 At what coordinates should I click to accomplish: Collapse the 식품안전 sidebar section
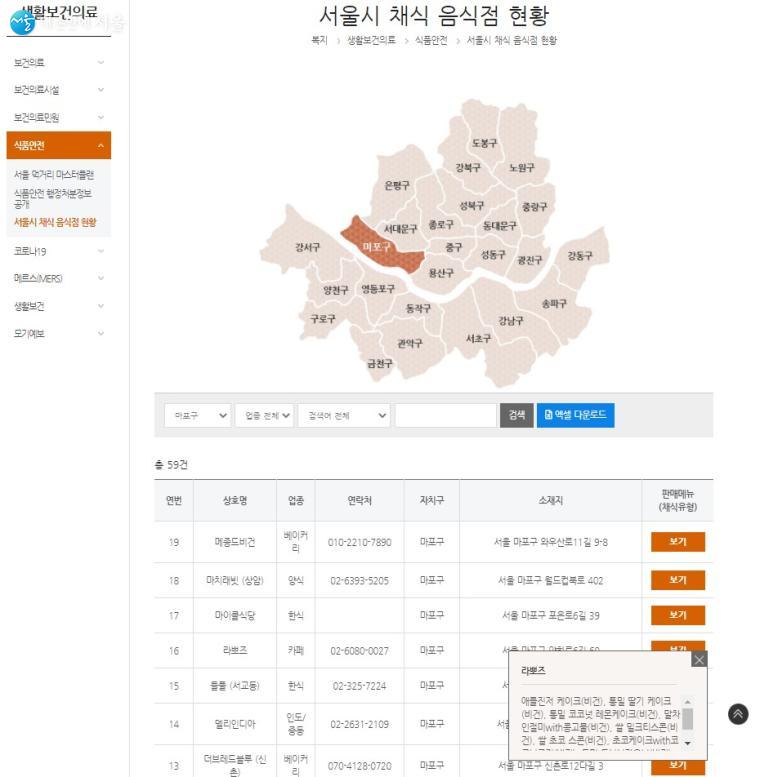(x=58, y=145)
